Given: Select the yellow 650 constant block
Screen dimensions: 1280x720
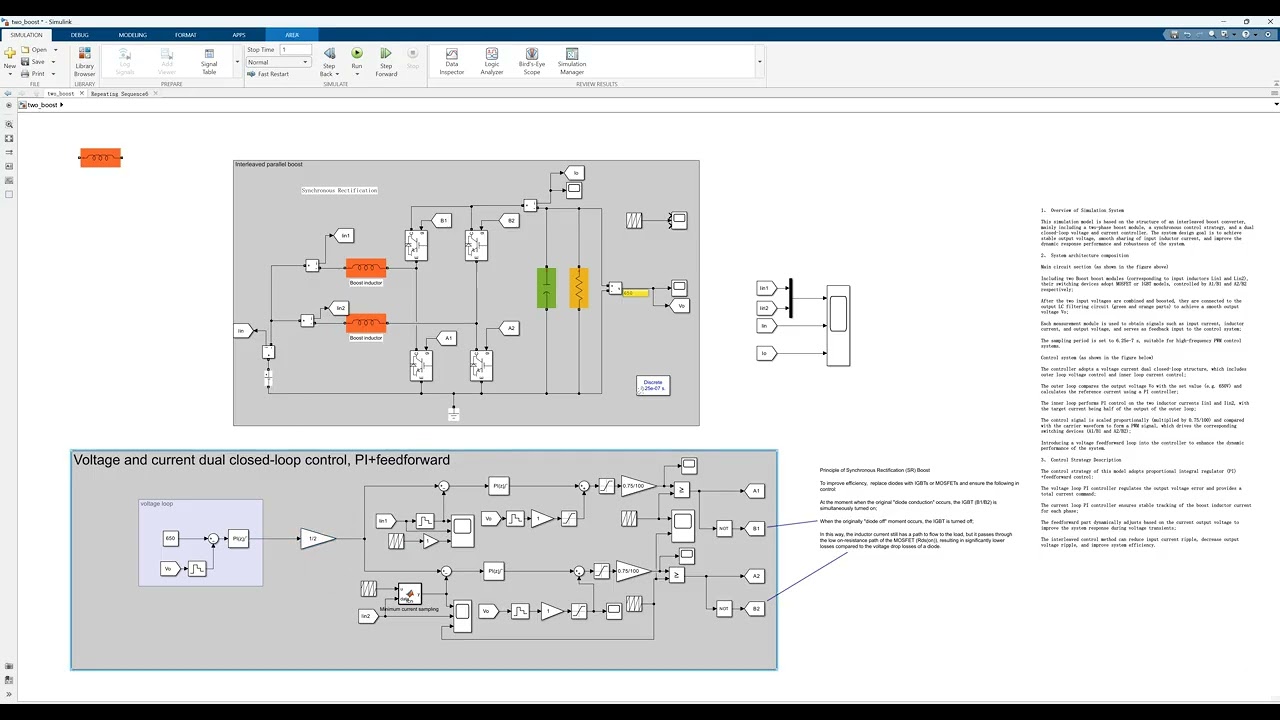Looking at the screenshot, I should [635, 293].
